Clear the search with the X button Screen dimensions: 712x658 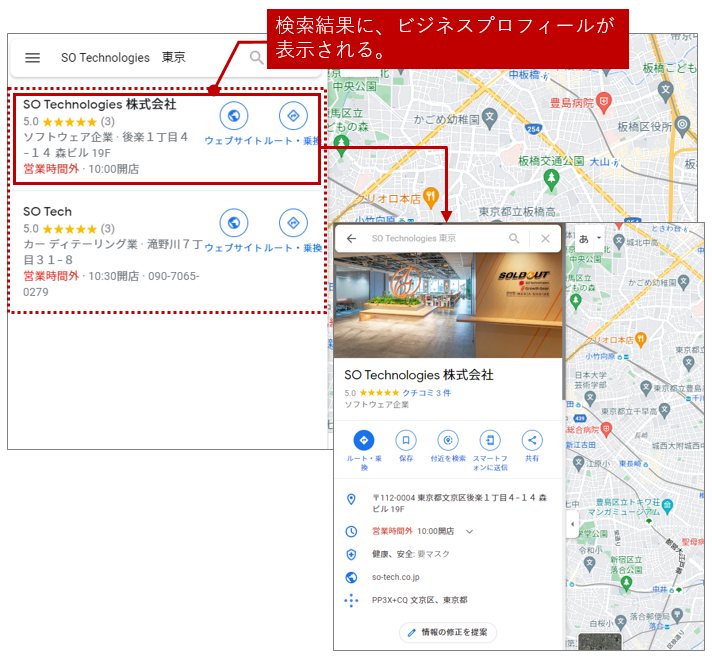coord(545,239)
